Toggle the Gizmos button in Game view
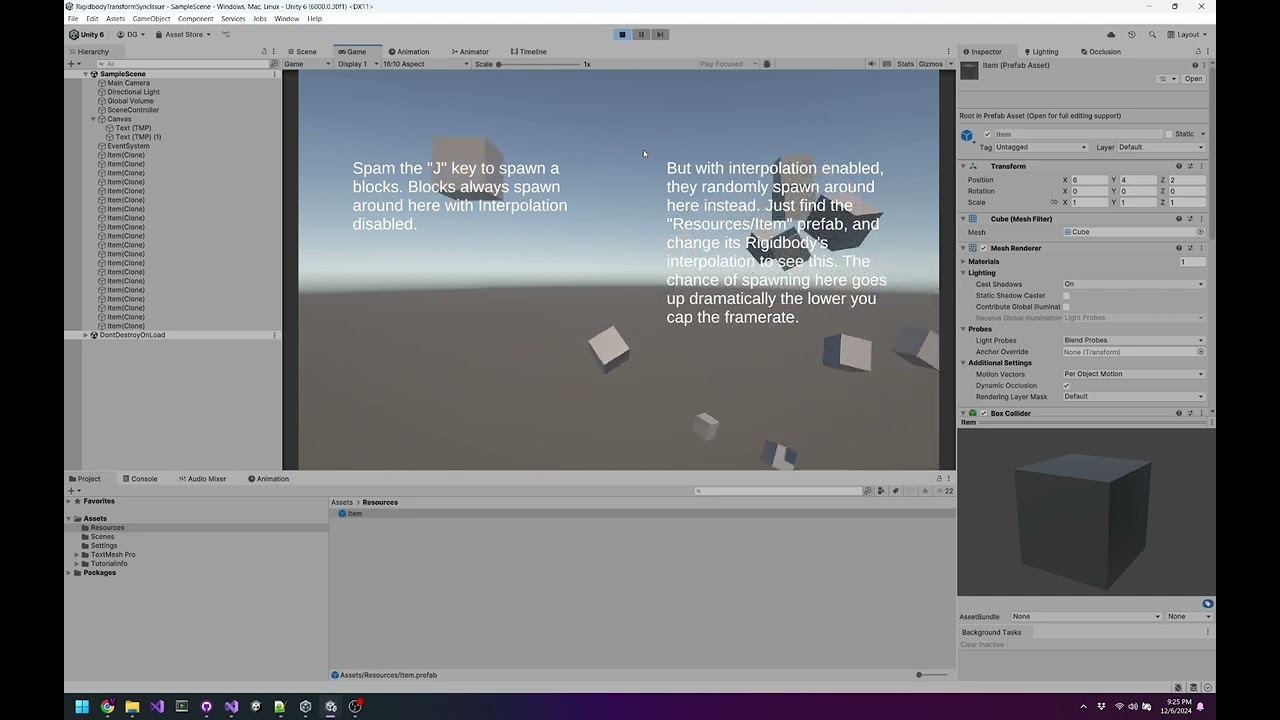Screen dimensions: 1280x720 coord(929,63)
